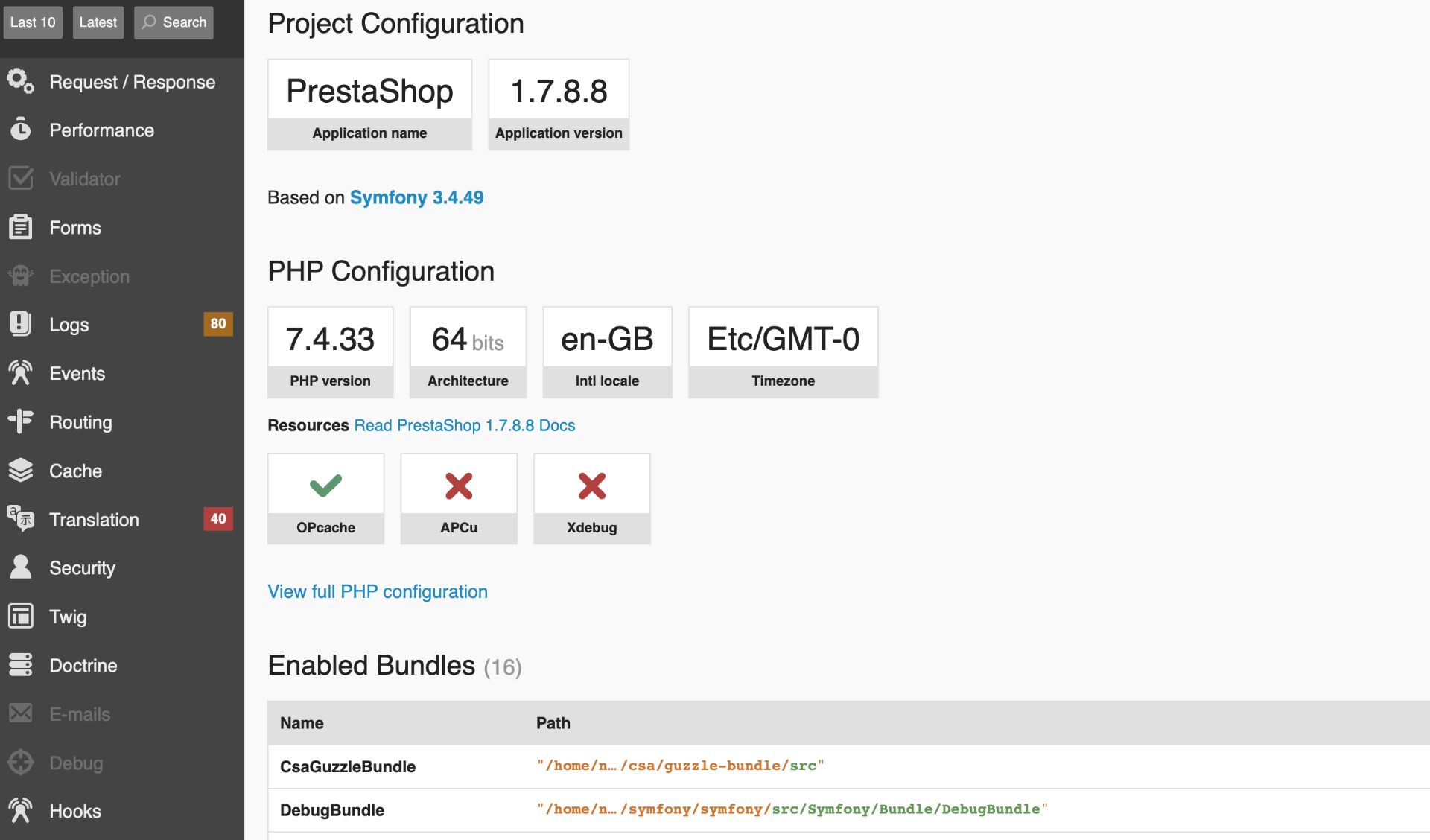Click the Last 10 button
Screen dimensions: 1430x840
(x=33, y=22)
